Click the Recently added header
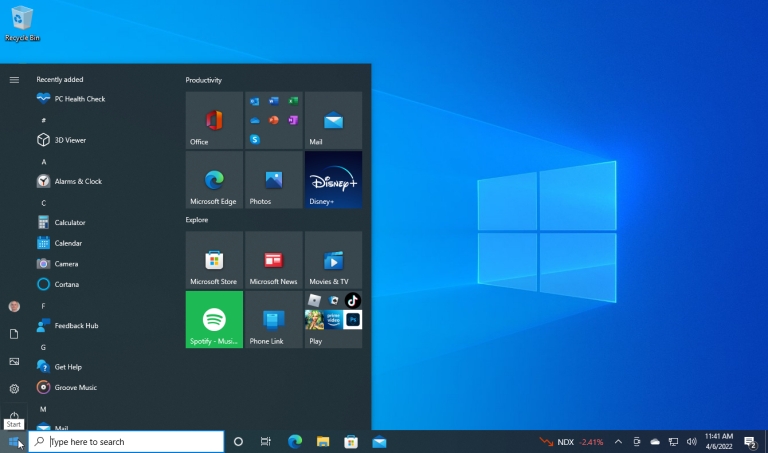The image size is (768, 453). pos(60,79)
